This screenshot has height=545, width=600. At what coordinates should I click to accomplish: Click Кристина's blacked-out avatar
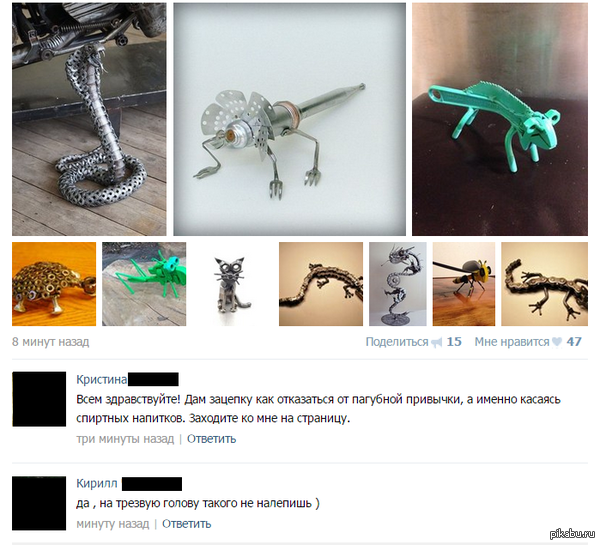39,399
